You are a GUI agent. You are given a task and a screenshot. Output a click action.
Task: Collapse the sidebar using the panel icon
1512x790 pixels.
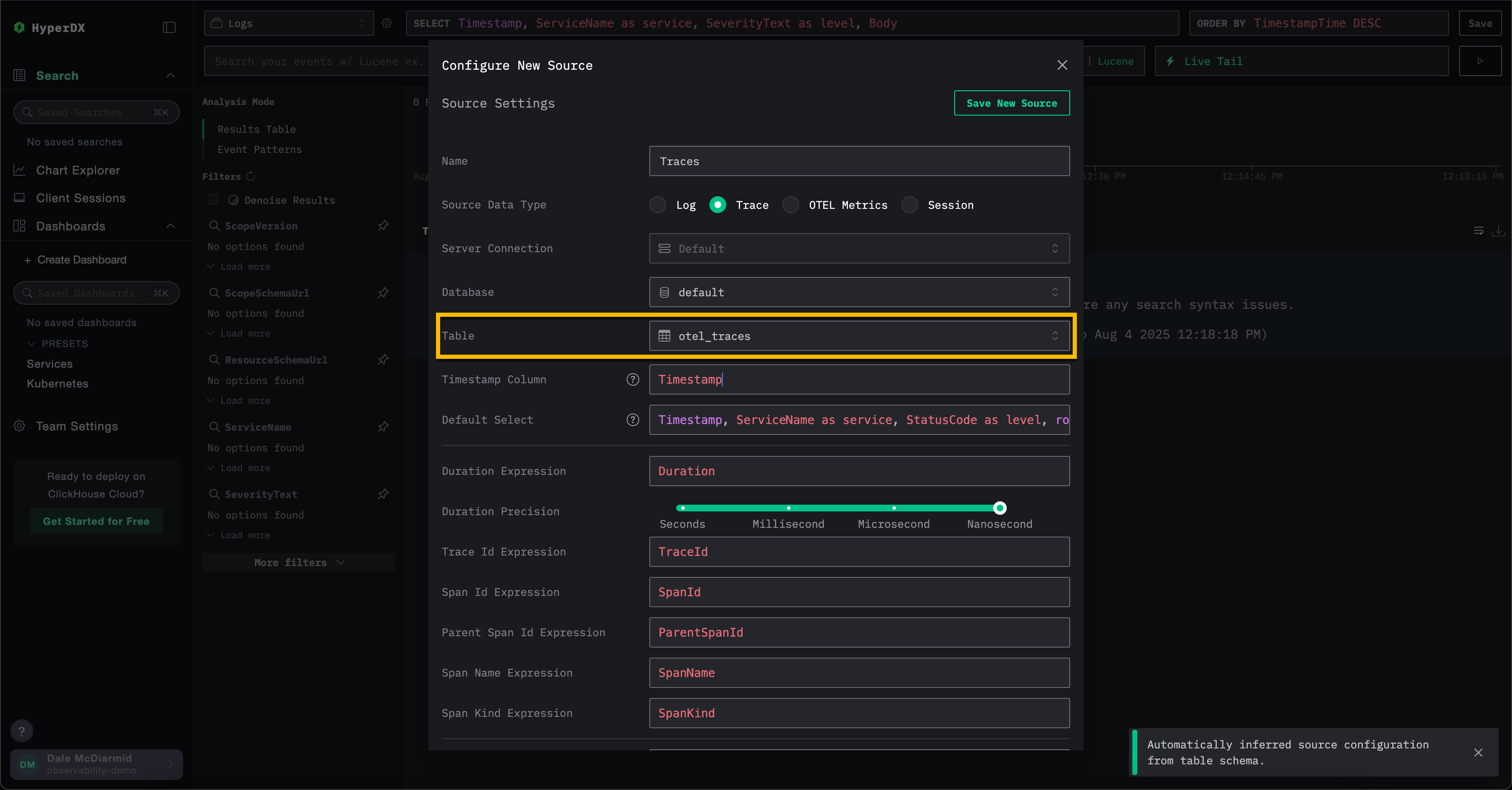[169, 27]
